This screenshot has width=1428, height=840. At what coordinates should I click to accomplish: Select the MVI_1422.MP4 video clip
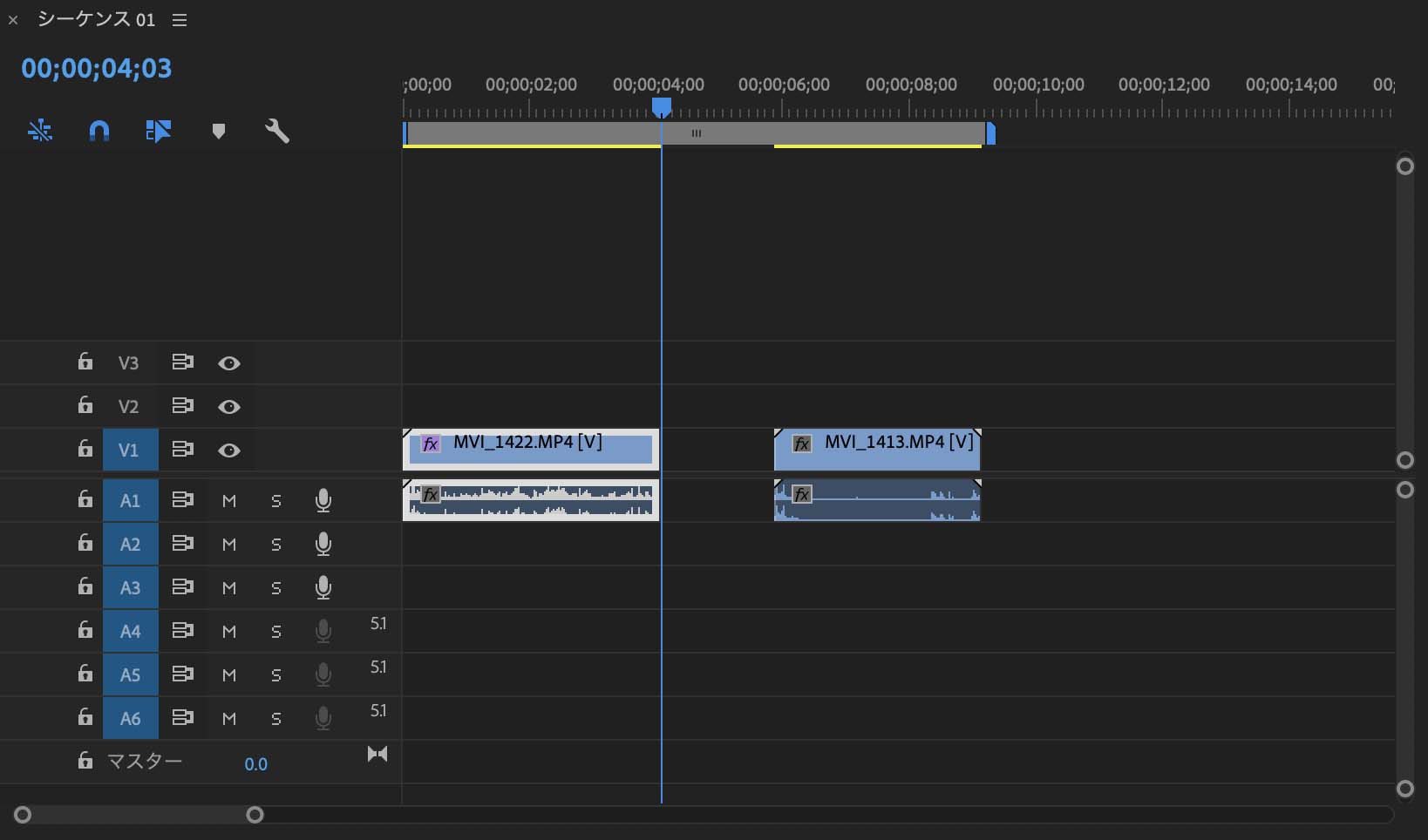531,450
